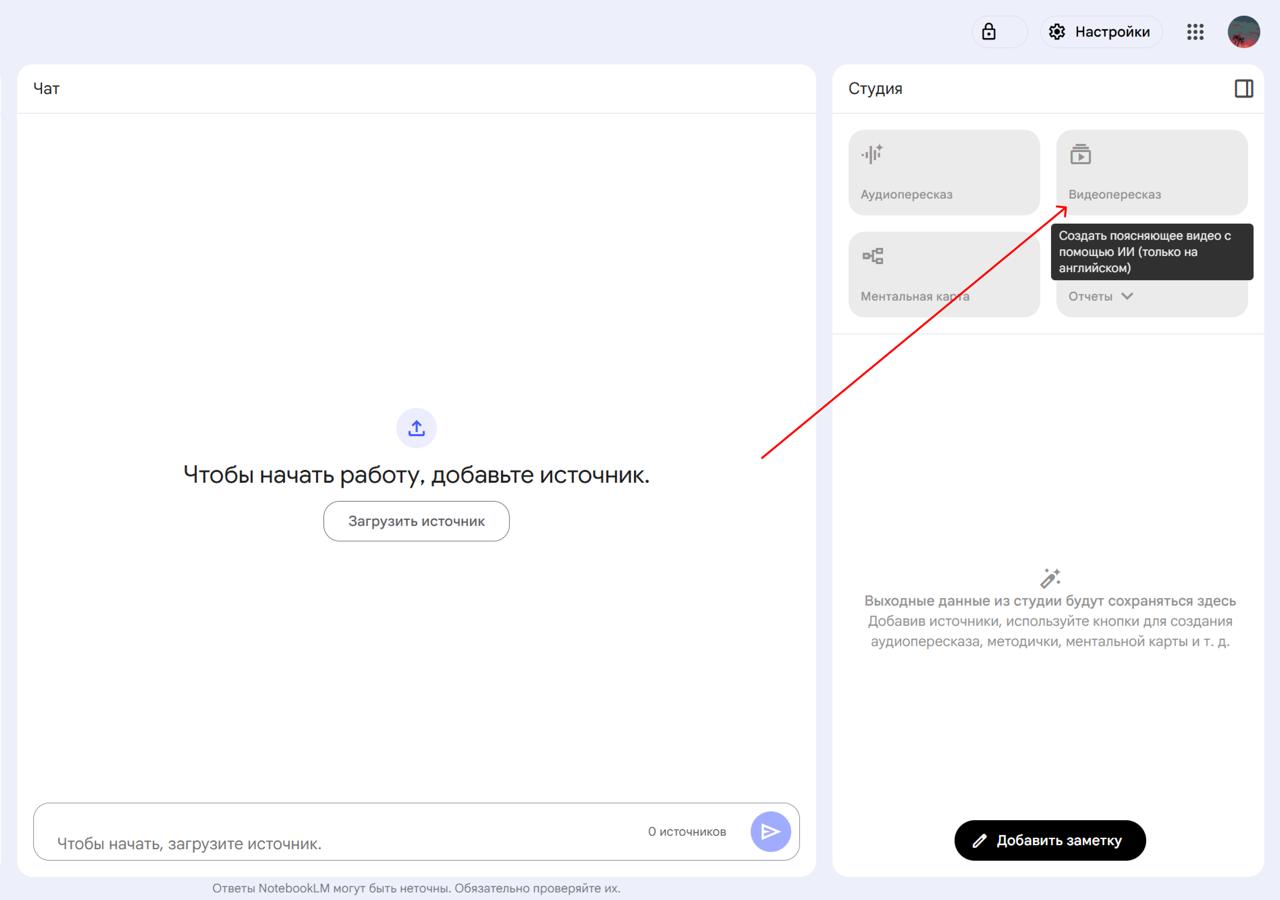Click the '0 источников' counter

[x=687, y=832]
